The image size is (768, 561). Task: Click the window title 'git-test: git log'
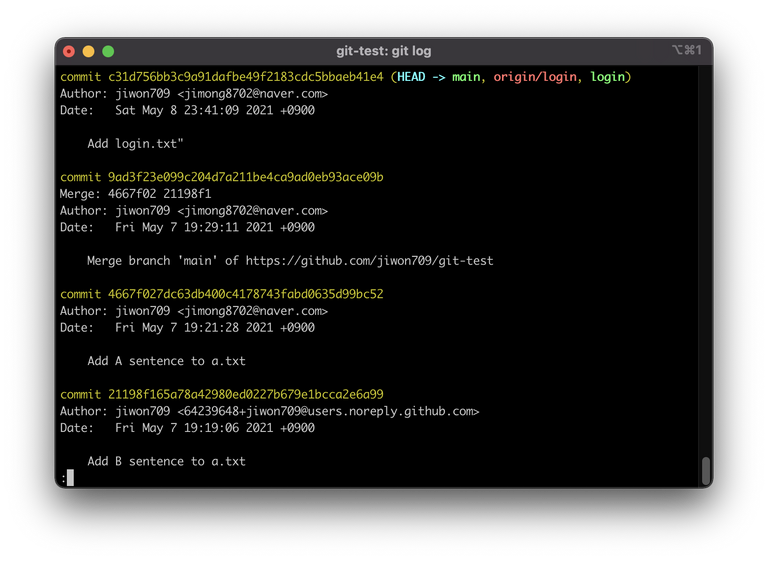pos(384,51)
